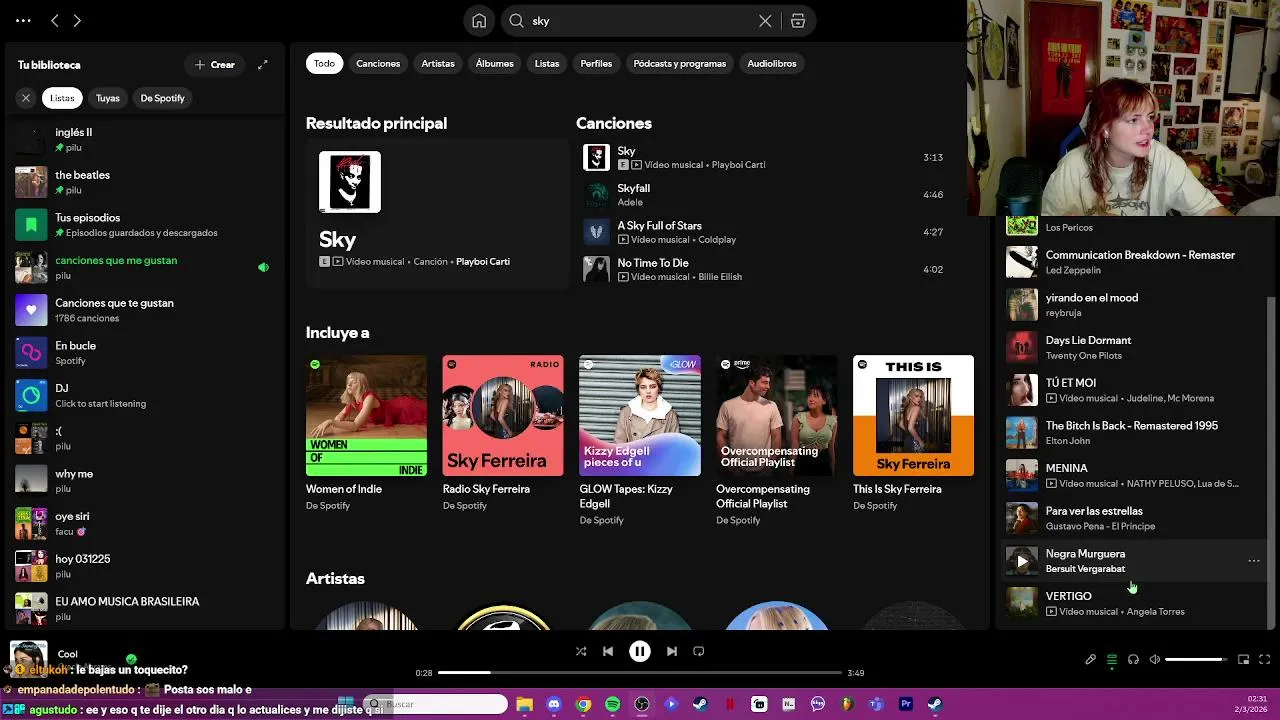This screenshot has width=1280, height=720.
Task: Adjust the volume slider
Action: 1195,659
